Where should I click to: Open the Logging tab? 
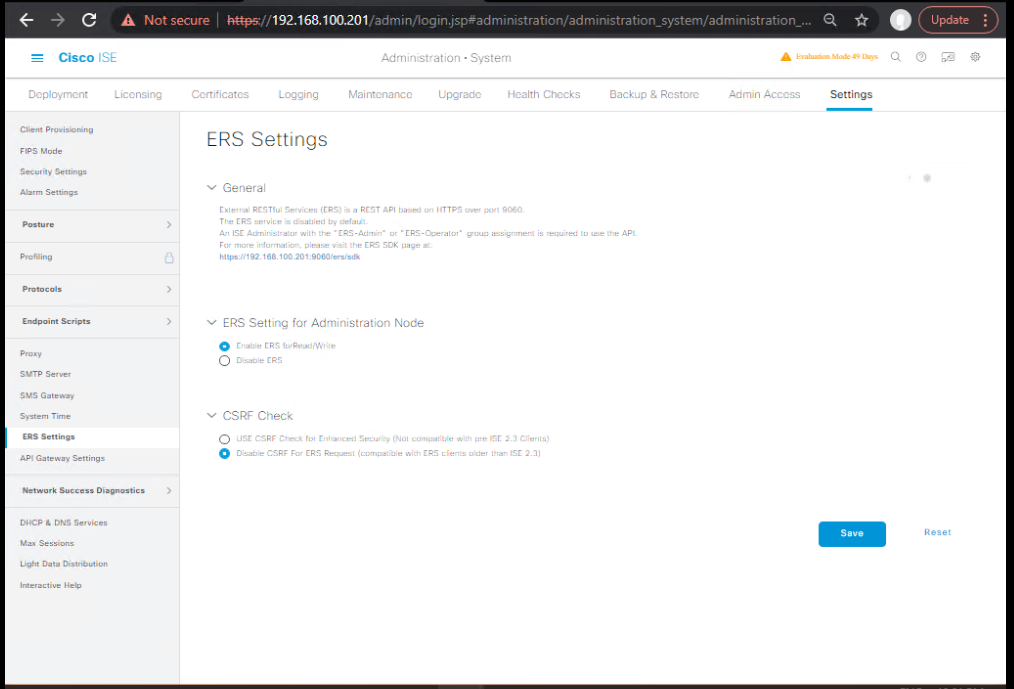(298, 94)
